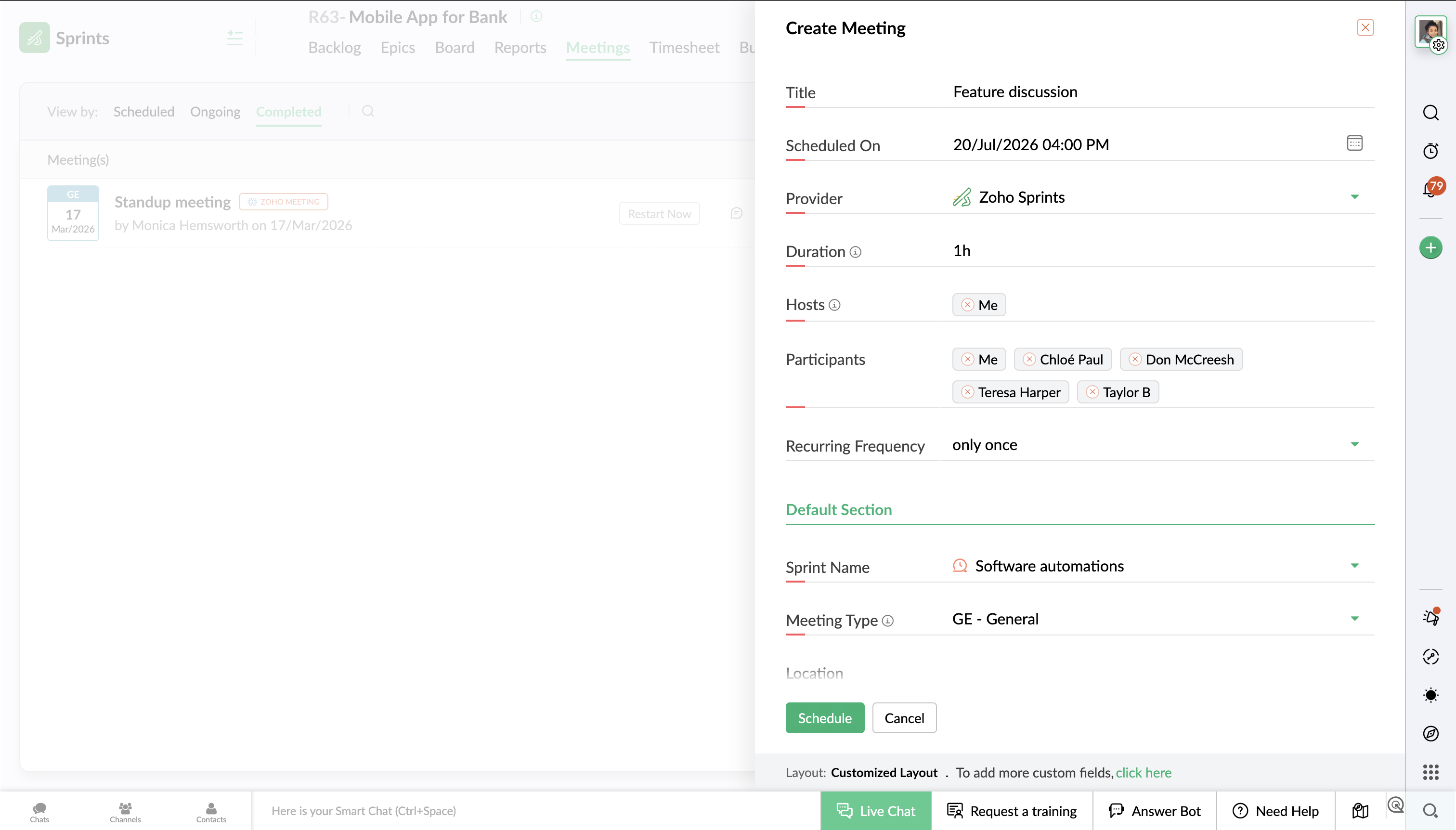Click the Cancel button

[x=904, y=718]
